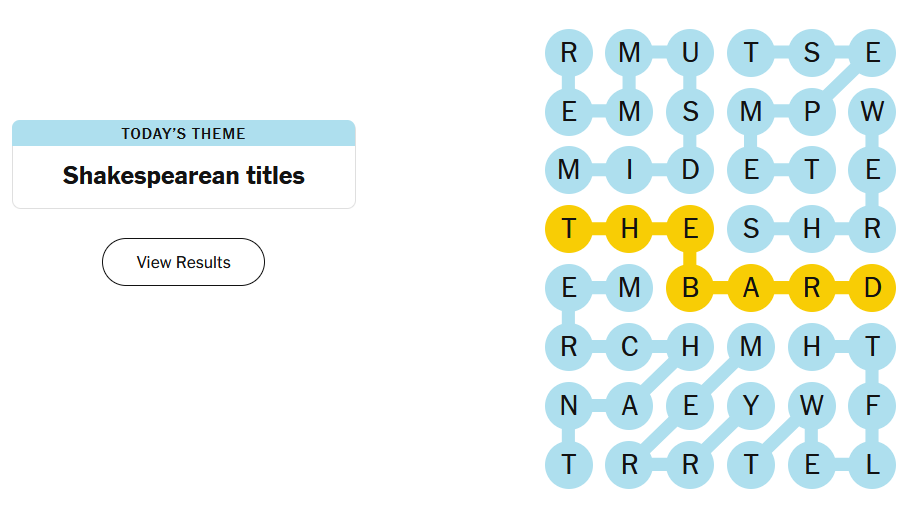
Task: Select the letter U in the top row
Action: [x=690, y=53]
